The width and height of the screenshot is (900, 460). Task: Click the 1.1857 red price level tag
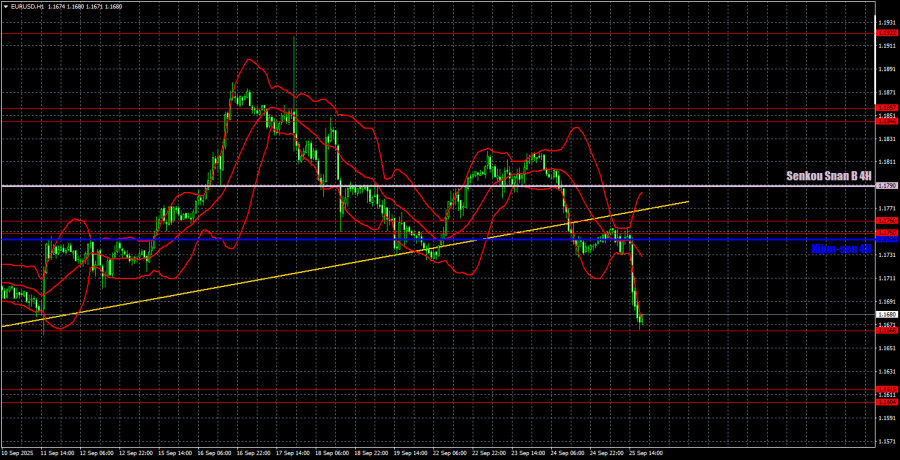coord(885,108)
